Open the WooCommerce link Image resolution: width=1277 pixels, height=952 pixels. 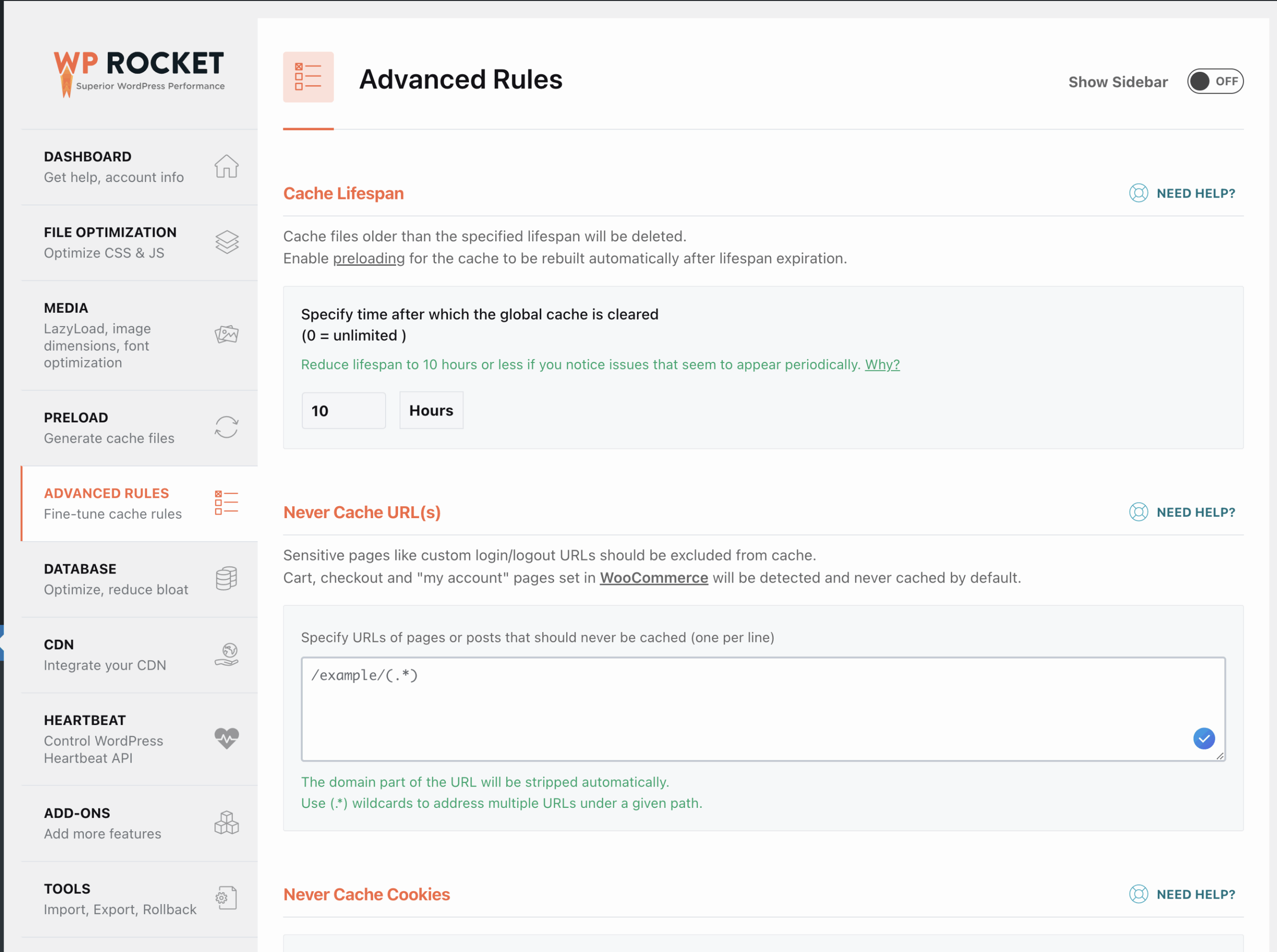click(653, 577)
